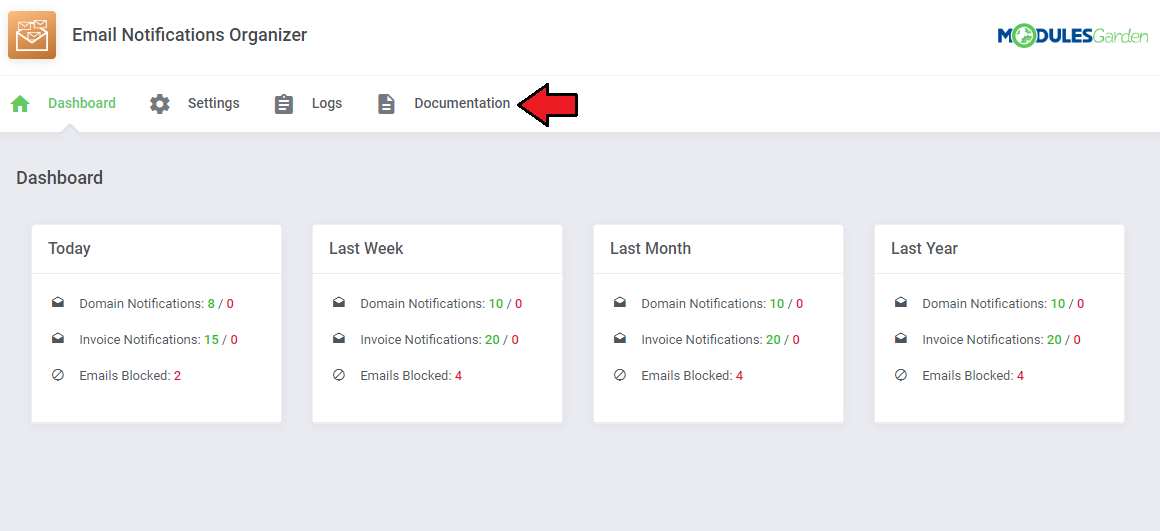Viewport: 1160px width, 531px height.
Task: Click Today's Invoice Notifications sent count 15
Action: 212,339
